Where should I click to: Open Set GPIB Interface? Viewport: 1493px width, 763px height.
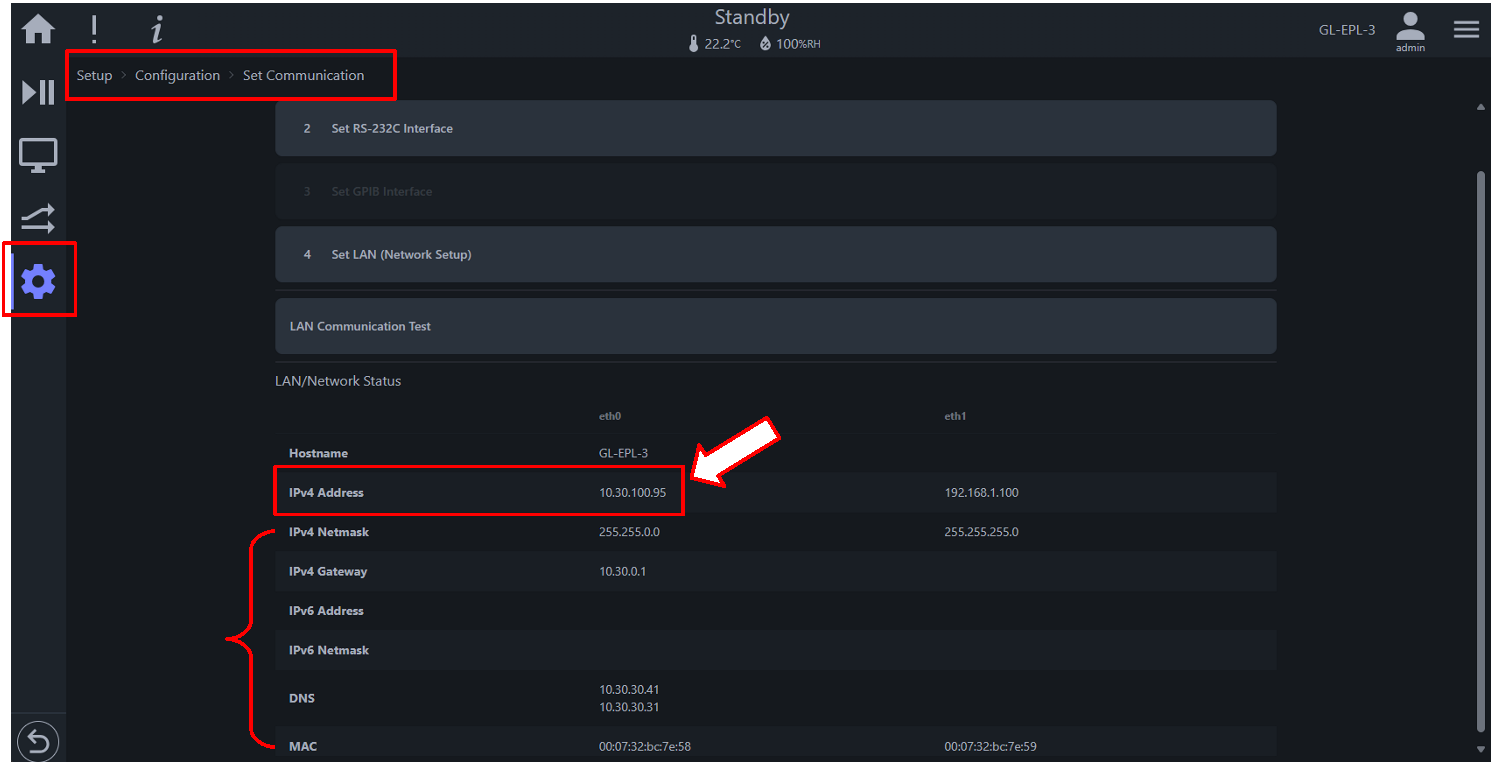(x=775, y=191)
